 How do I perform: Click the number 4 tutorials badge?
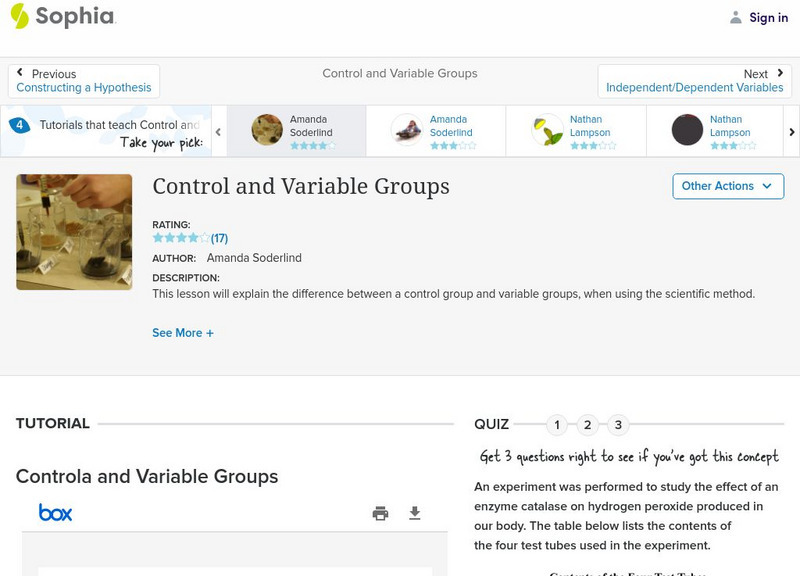click(x=19, y=125)
